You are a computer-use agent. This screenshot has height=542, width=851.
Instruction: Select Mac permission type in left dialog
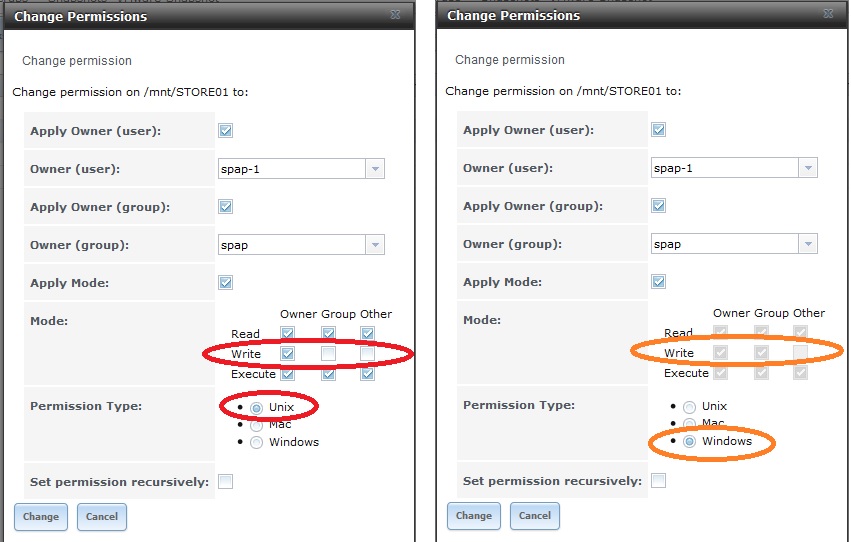click(256, 425)
